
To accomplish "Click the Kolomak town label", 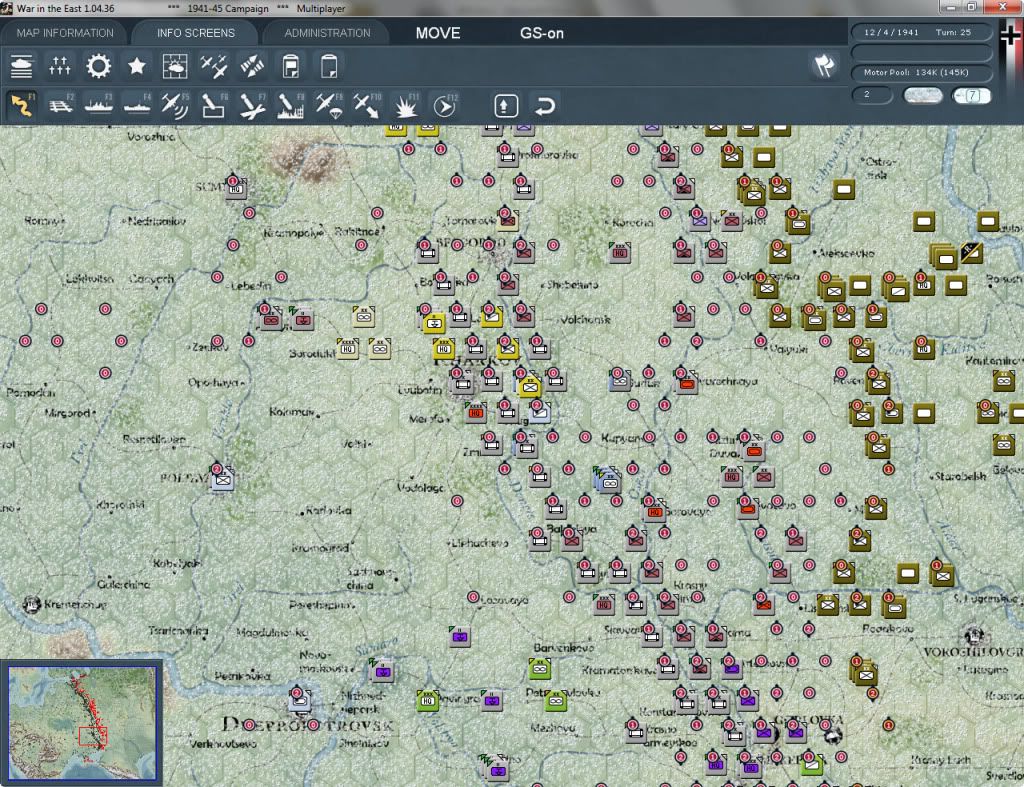I will [x=291, y=411].
